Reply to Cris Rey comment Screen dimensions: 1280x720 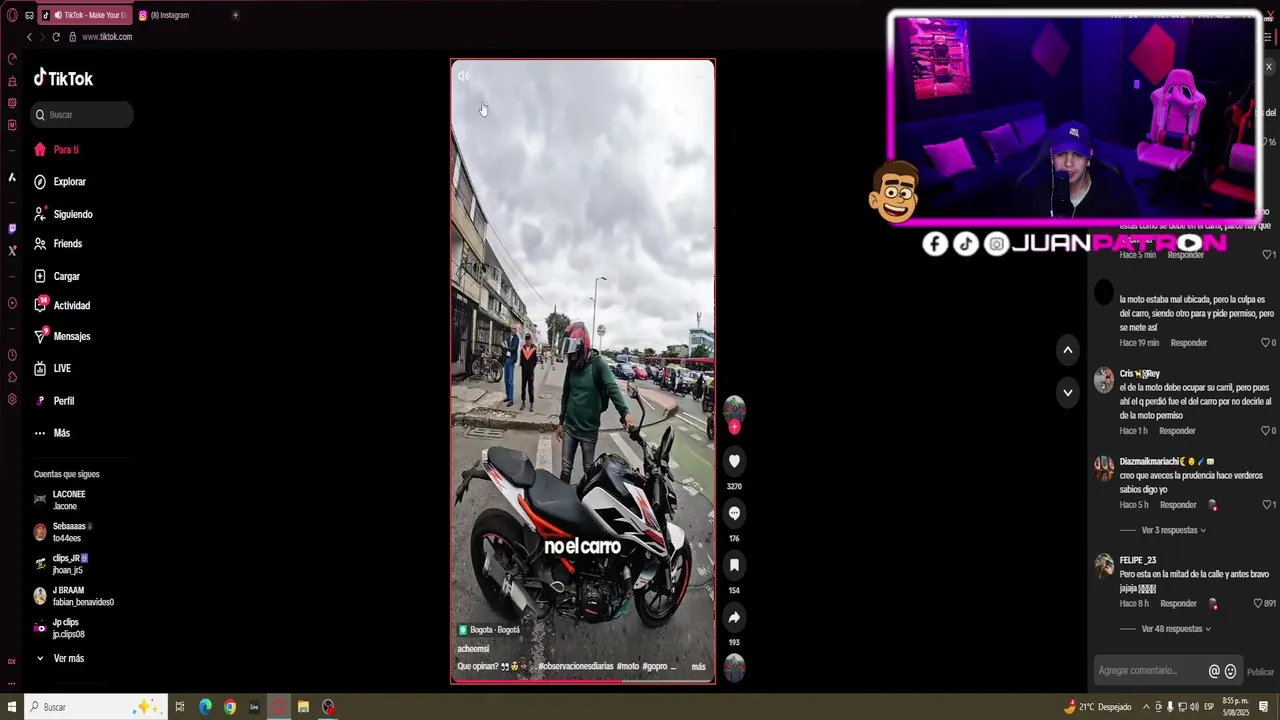[x=1177, y=431]
